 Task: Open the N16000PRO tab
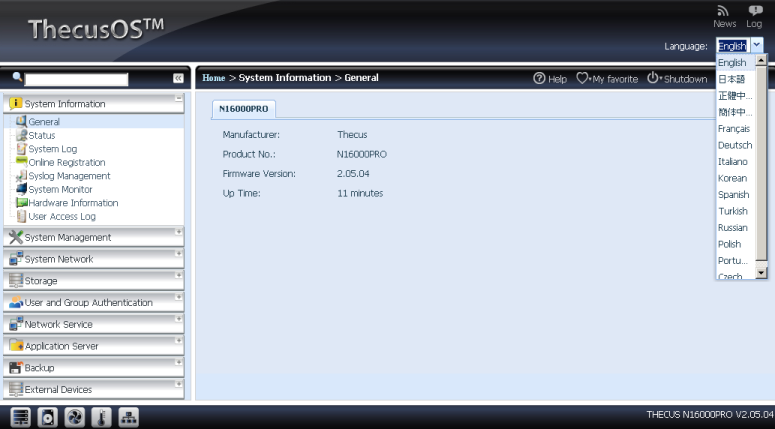244,109
